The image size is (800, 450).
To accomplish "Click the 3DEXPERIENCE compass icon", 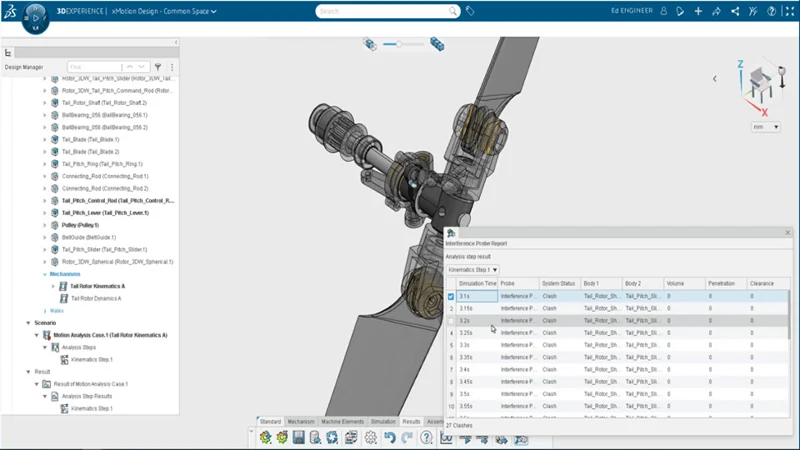I will [34, 17].
